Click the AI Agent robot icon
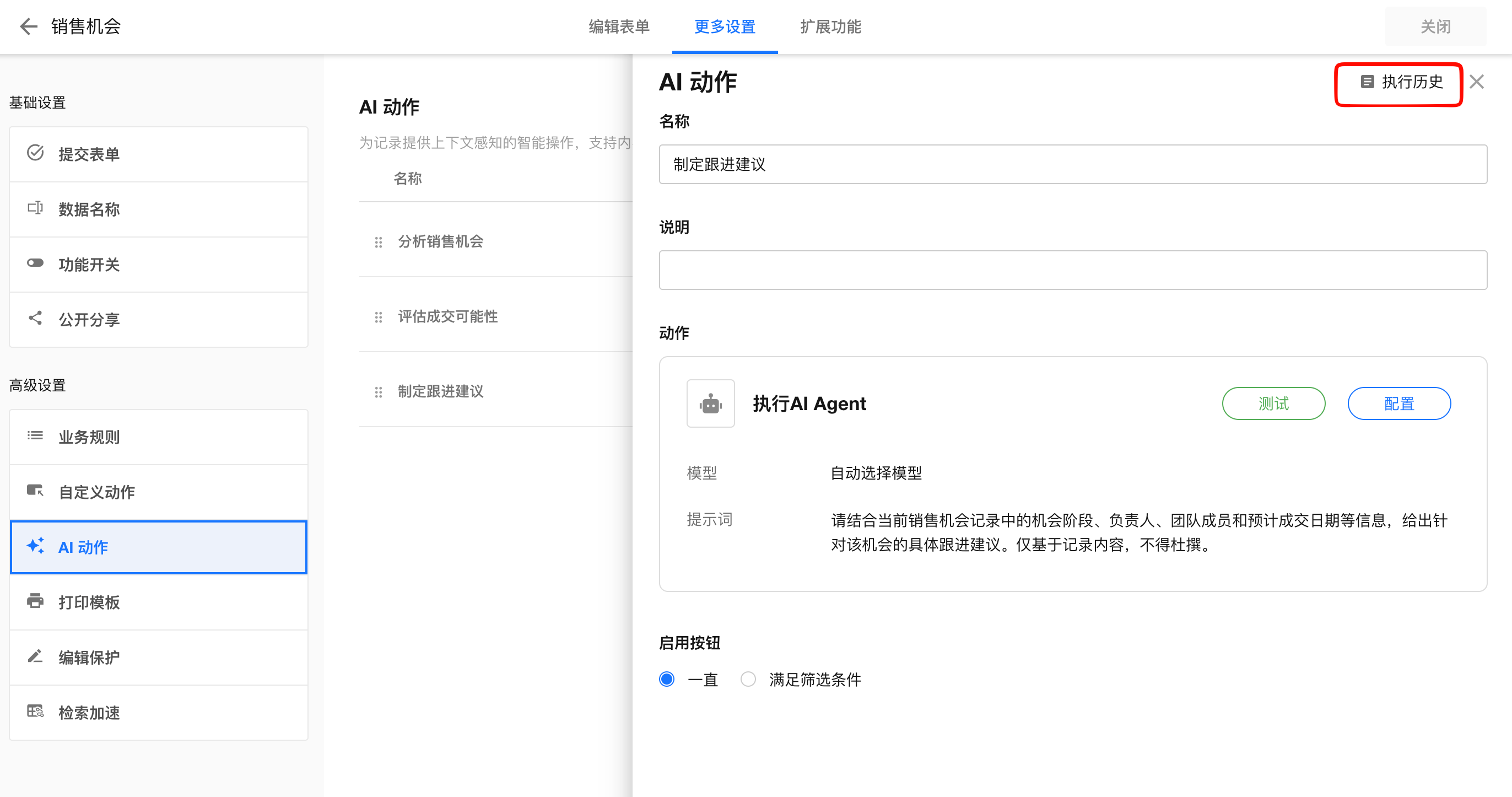The height and width of the screenshot is (797, 1512). (x=710, y=403)
